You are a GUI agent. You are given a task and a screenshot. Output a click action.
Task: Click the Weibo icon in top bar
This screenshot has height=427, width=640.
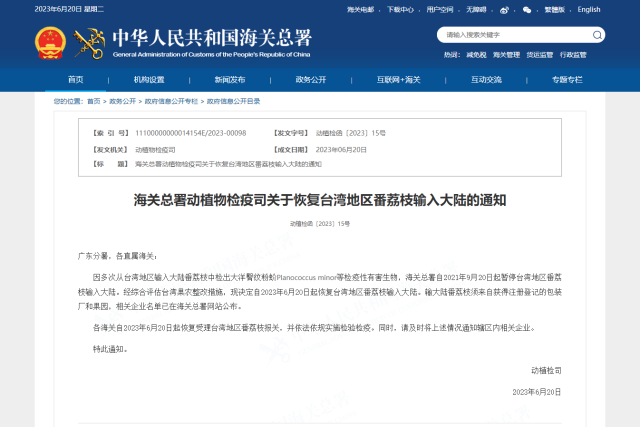pyautogui.click(x=506, y=9)
